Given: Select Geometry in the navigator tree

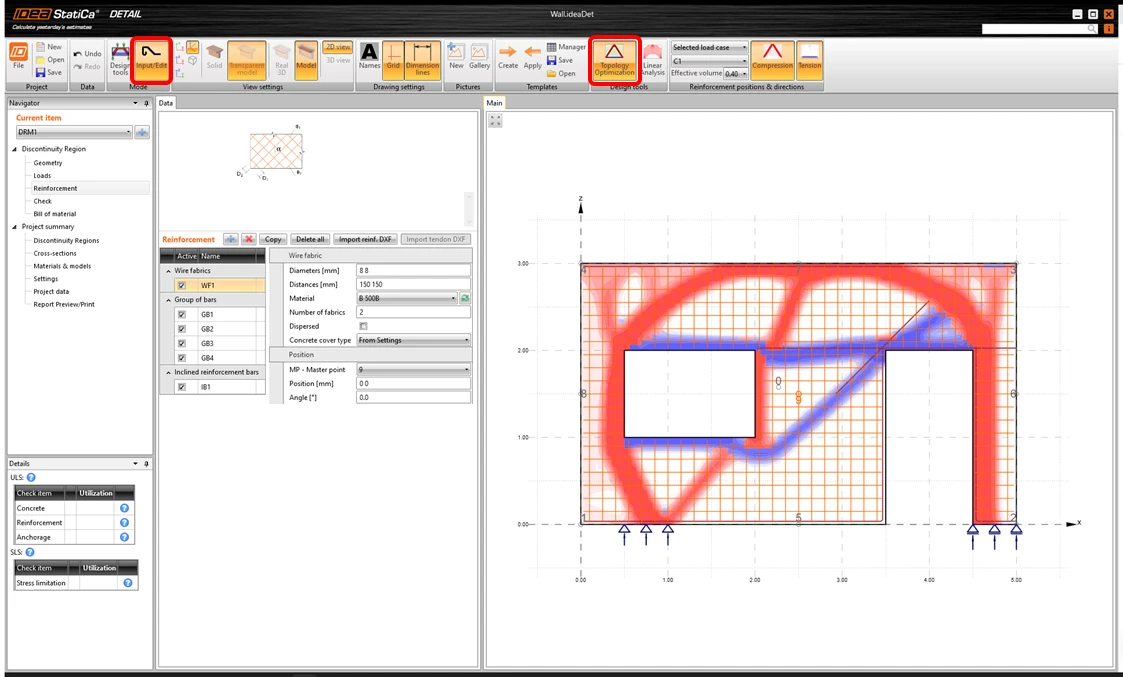Looking at the screenshot, I should click(47, 163).
